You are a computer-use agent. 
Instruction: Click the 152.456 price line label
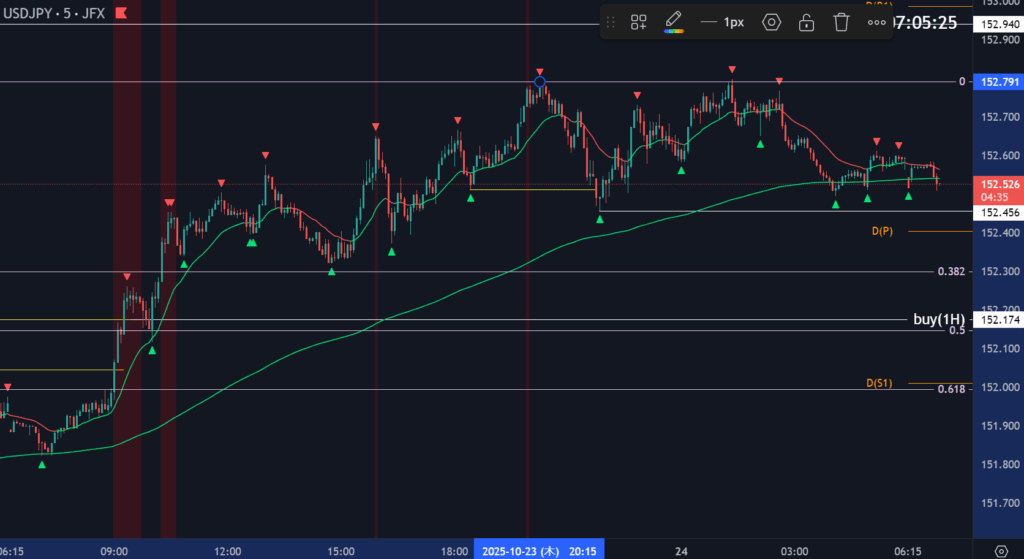tap(1000, 212)
